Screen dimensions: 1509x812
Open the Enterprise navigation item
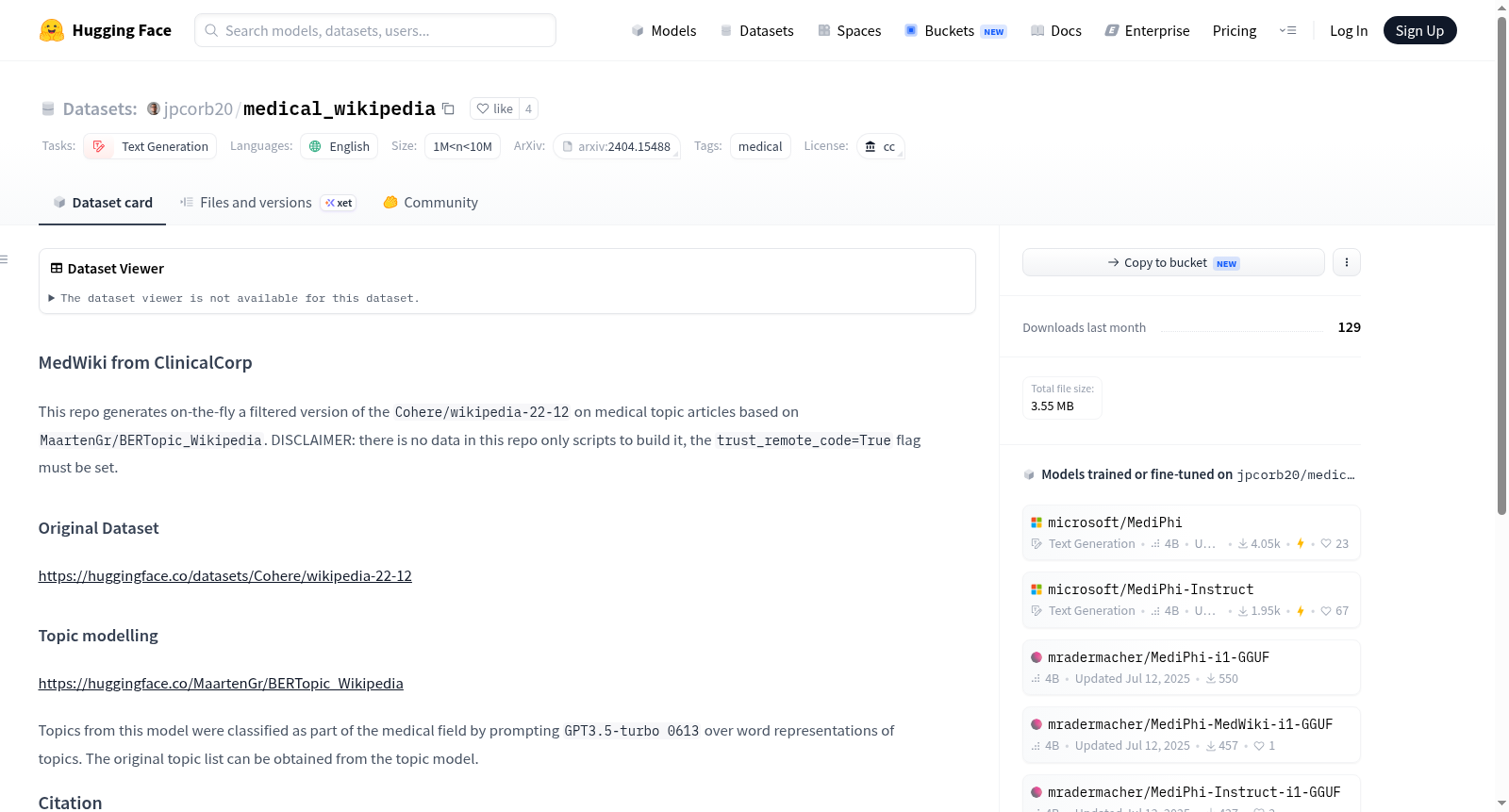1148,30
